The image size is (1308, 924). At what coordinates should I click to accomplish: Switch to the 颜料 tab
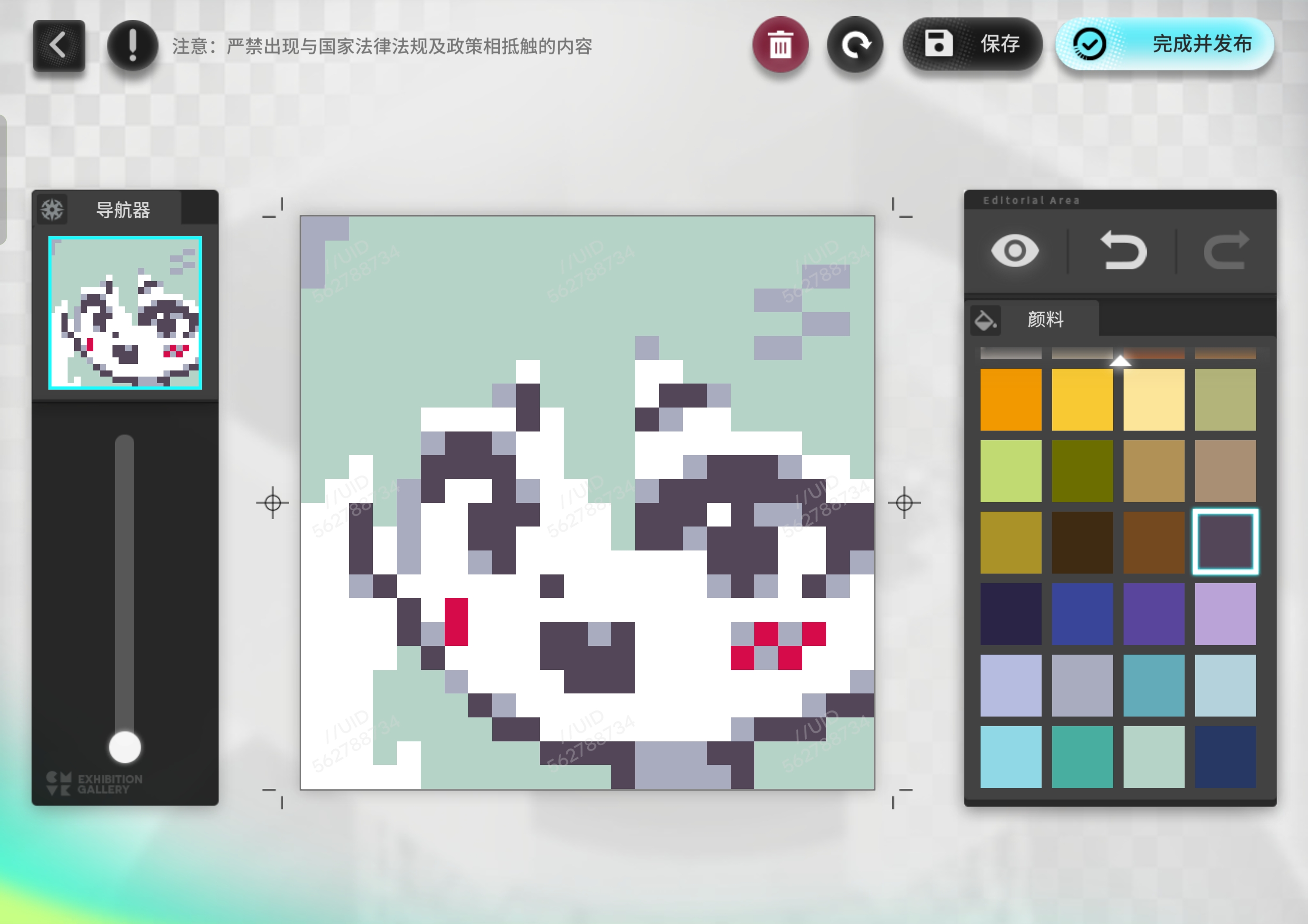(1045, 319)
